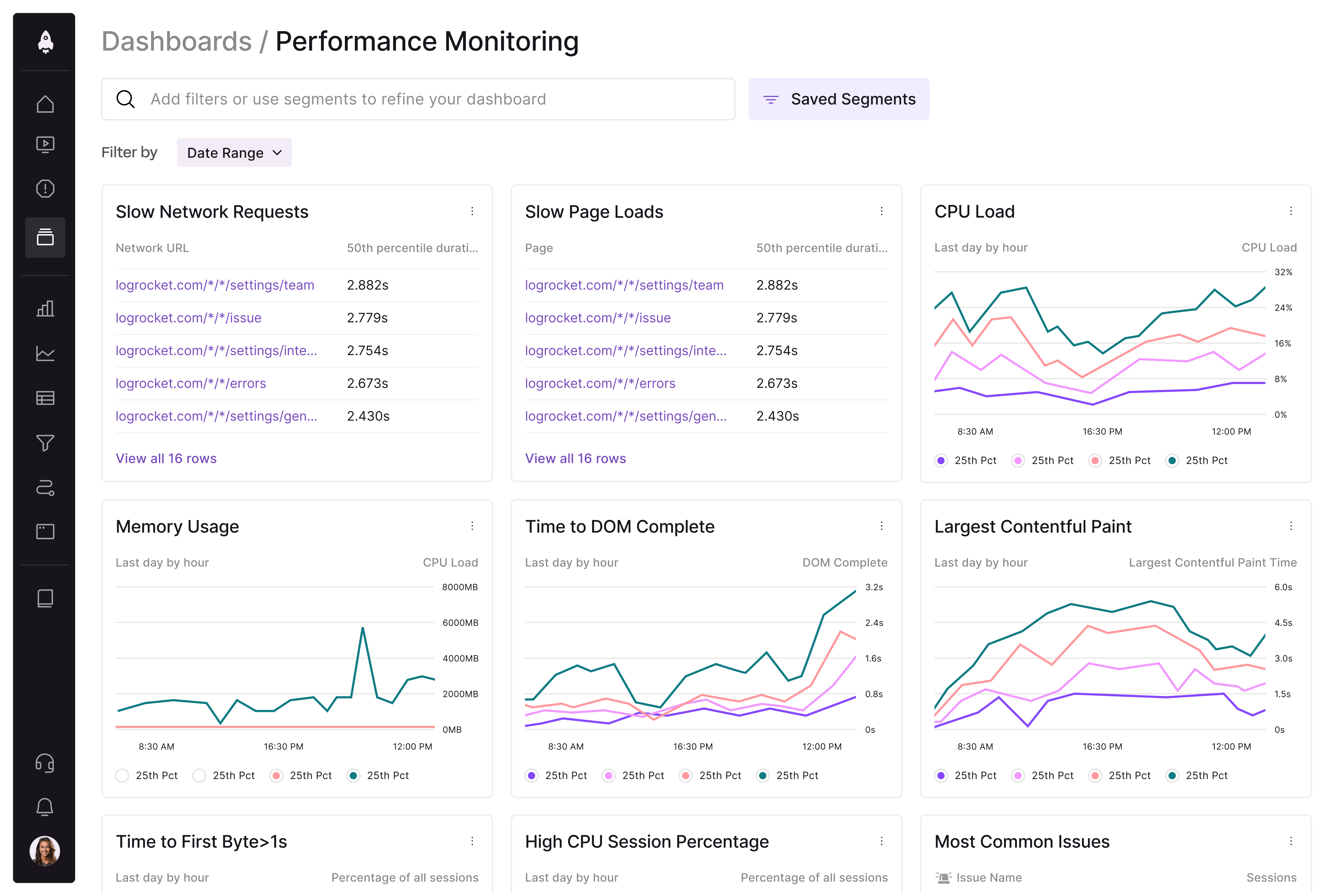The image size is (1341, 896).
Task: Open the CPU Load card options menu
Action: click(1291, 211)
